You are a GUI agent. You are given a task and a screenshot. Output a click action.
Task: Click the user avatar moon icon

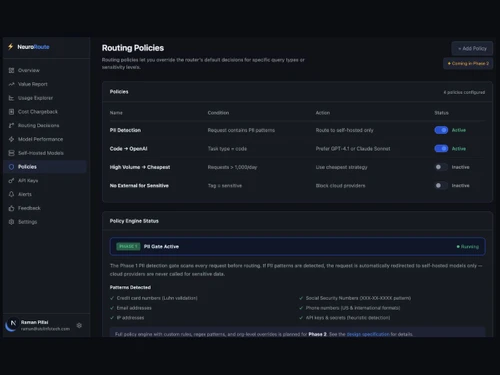tap(12, 325)
